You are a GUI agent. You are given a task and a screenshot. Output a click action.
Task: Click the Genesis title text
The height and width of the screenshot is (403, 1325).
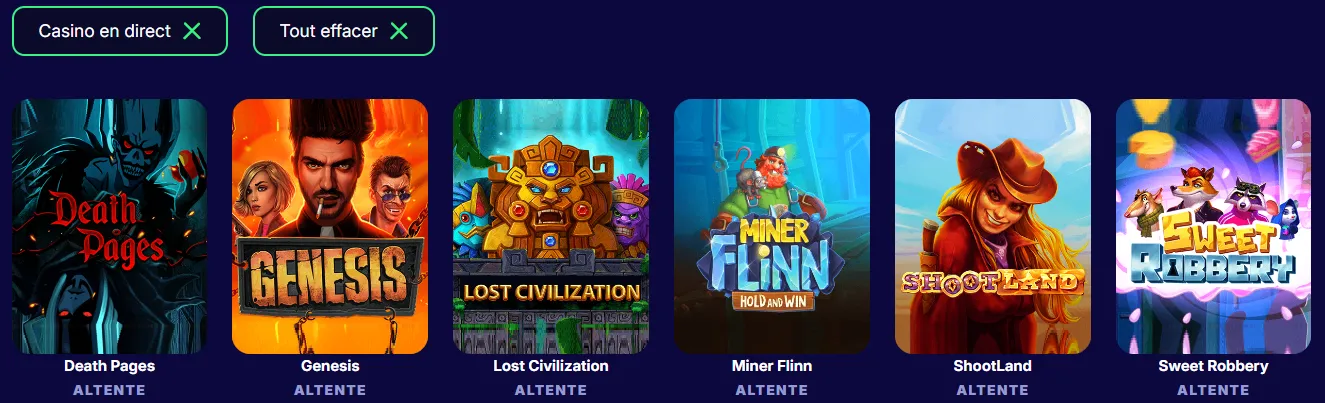coord(330,366)
